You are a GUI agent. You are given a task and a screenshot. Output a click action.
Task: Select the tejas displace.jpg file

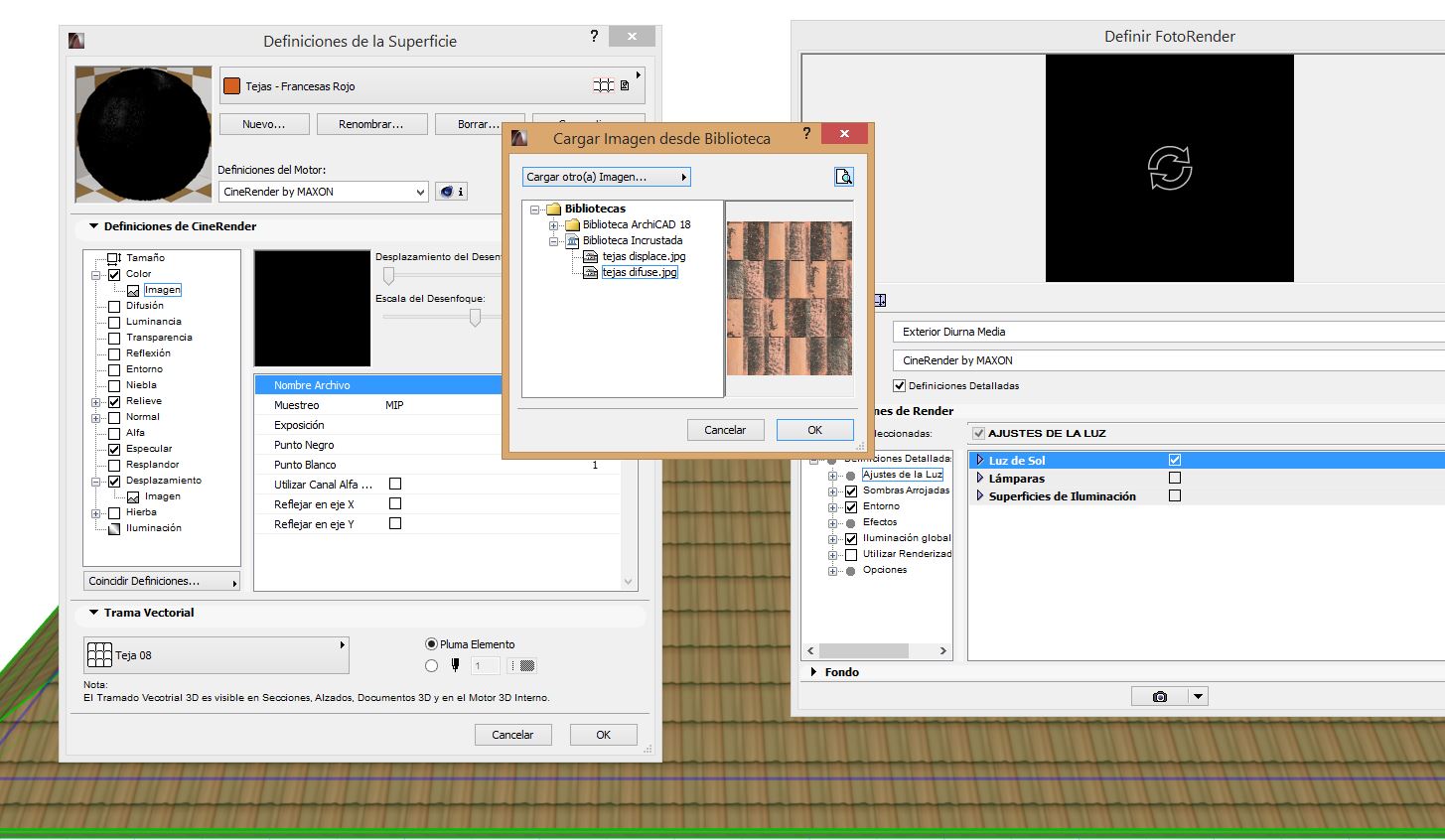pos(644,256)
